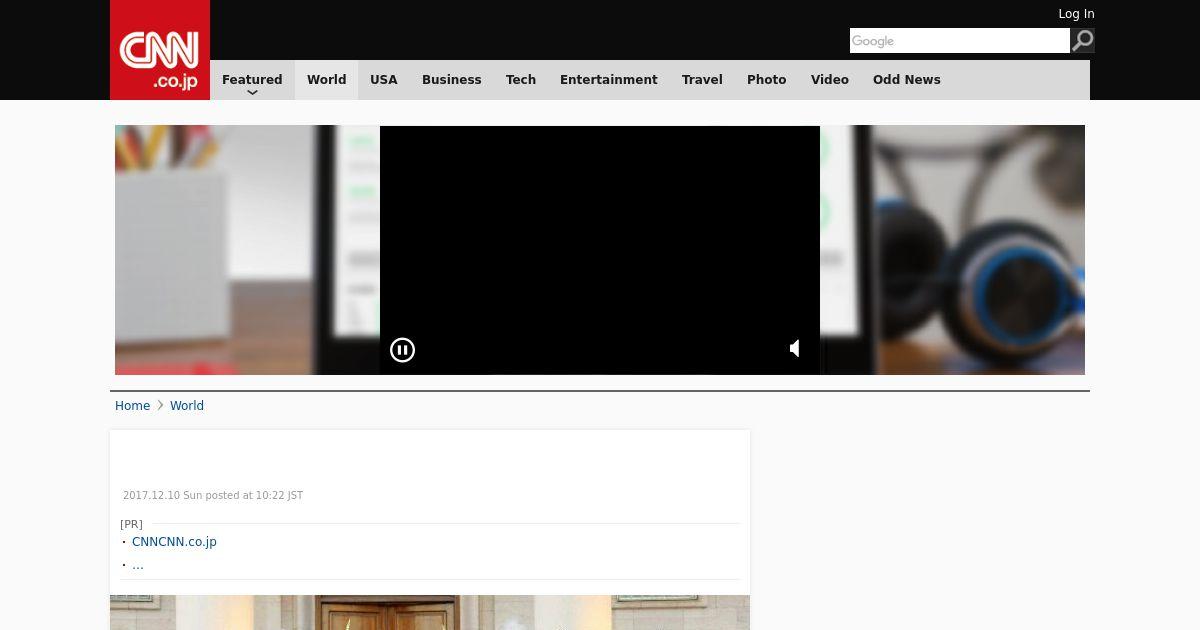Click the black video ad player
Image resolution: width=1200 pixels, height=630 pixels.
pos(600,250)
